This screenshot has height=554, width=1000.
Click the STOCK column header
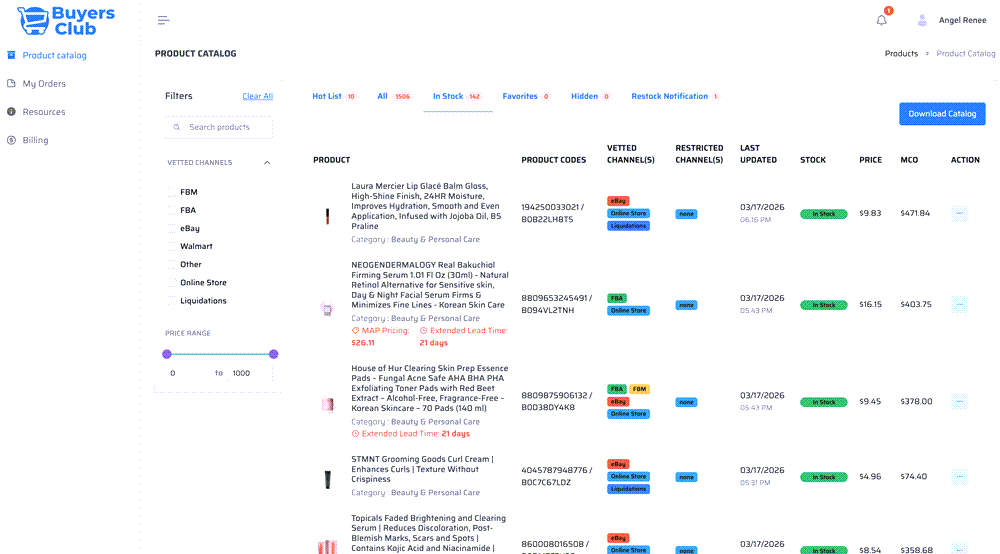coord(812,160)
